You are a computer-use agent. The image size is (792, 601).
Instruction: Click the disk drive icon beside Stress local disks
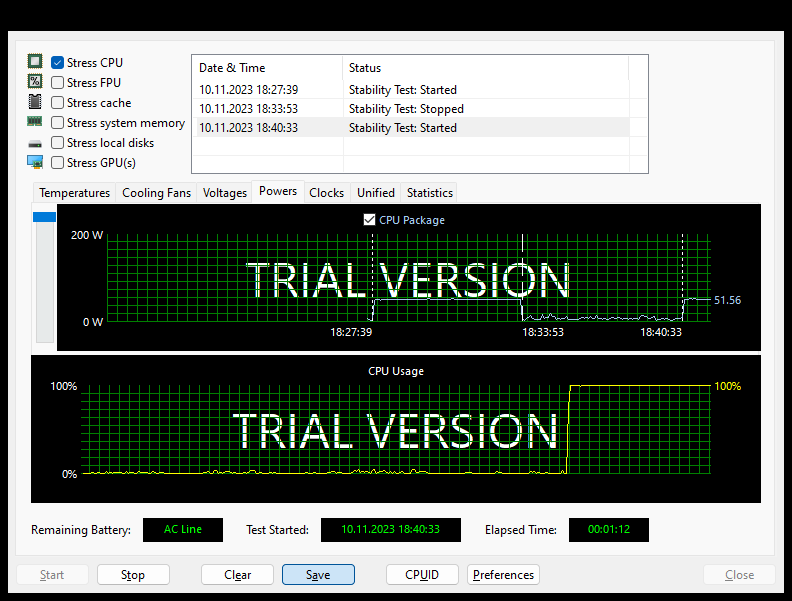coord(35,144)
